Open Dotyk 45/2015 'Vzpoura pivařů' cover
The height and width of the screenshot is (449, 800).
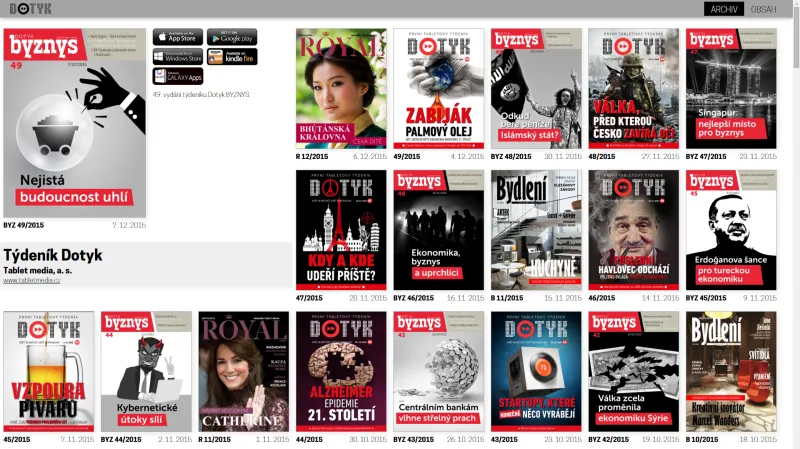pyautogui.click(x=48, y=371)
